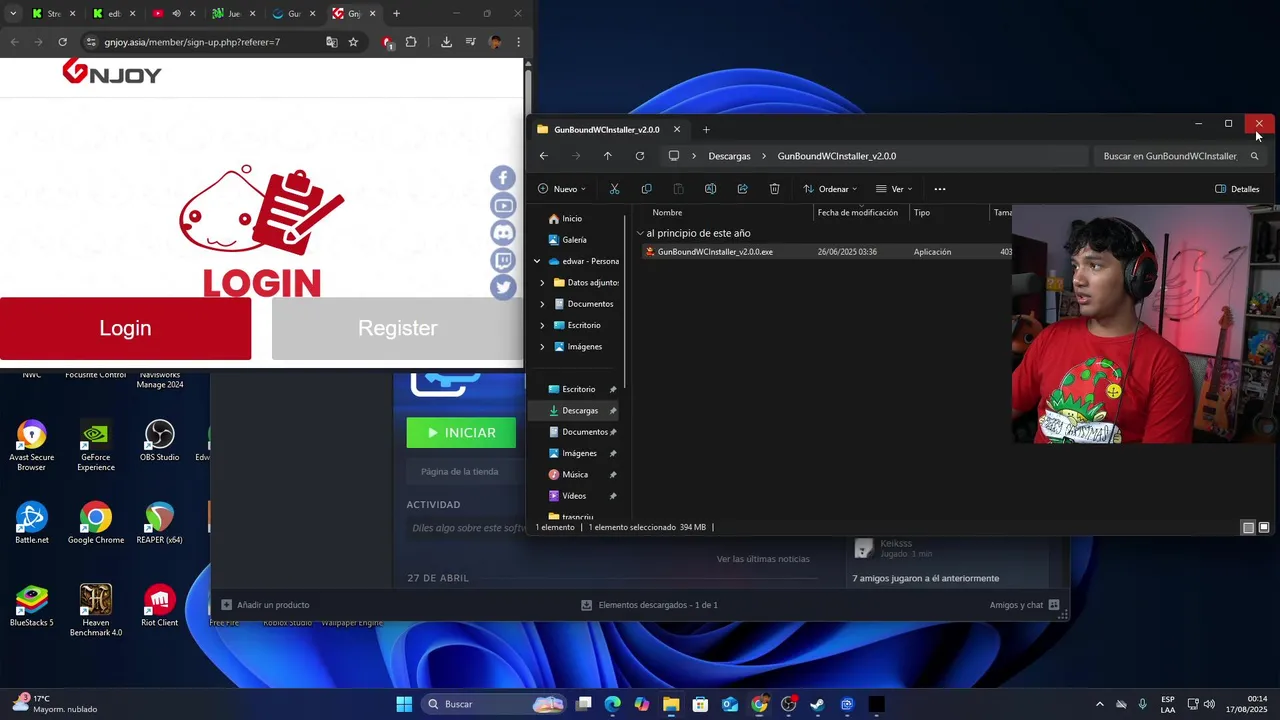Click the translate page icon in address bar
The width and height of the screenshot is (1280, 720).
point(331,42)
